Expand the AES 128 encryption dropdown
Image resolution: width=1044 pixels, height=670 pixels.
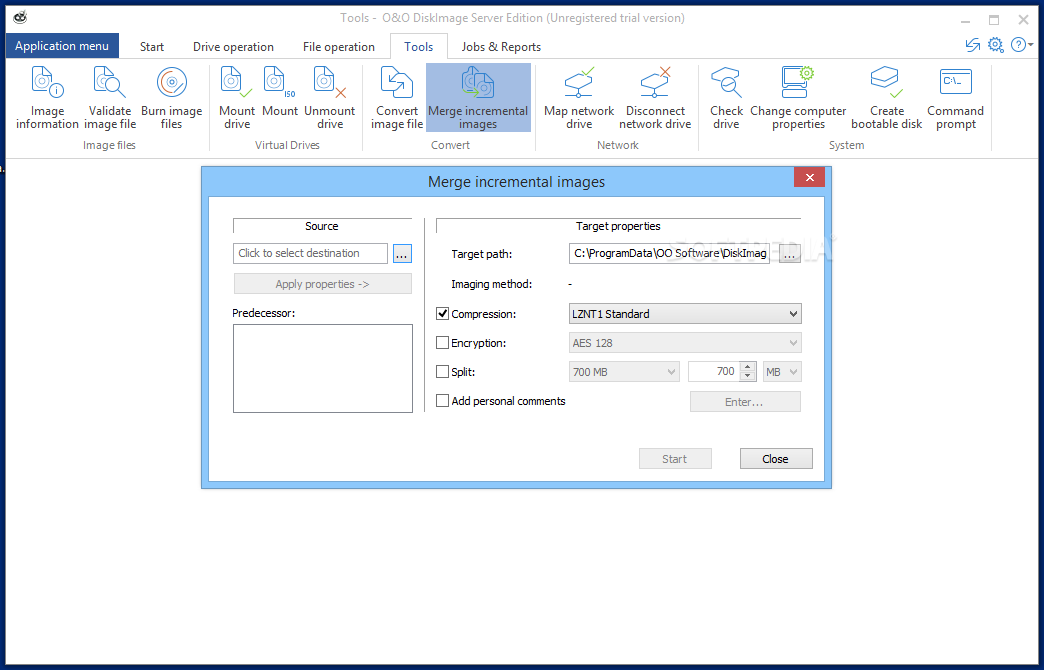click(x=685, y=343)
